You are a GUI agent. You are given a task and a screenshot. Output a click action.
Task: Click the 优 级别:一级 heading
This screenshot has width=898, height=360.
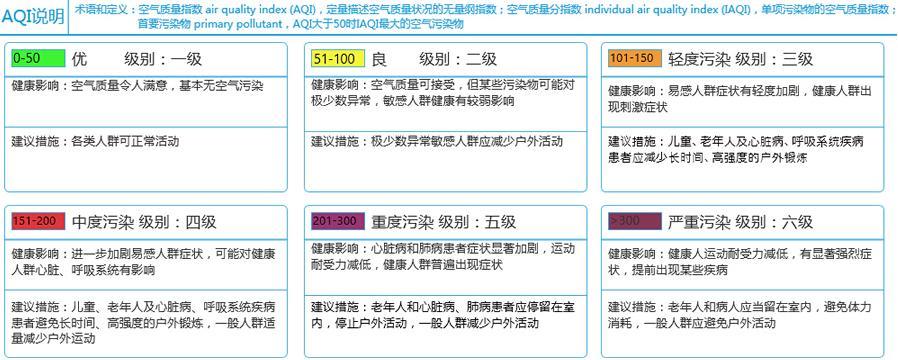point(137,59)
